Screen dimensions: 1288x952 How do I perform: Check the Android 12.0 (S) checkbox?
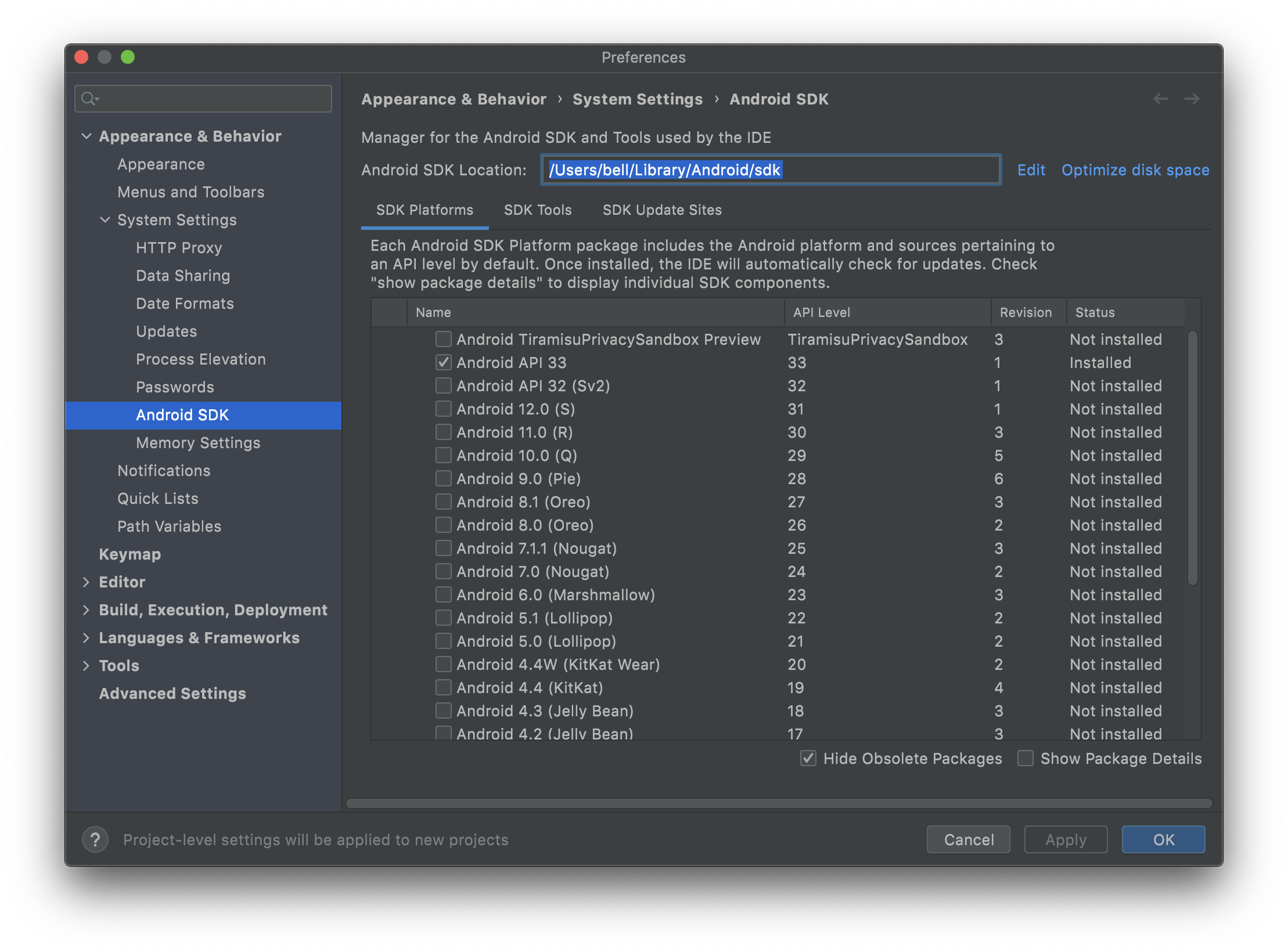click(444, 409)
